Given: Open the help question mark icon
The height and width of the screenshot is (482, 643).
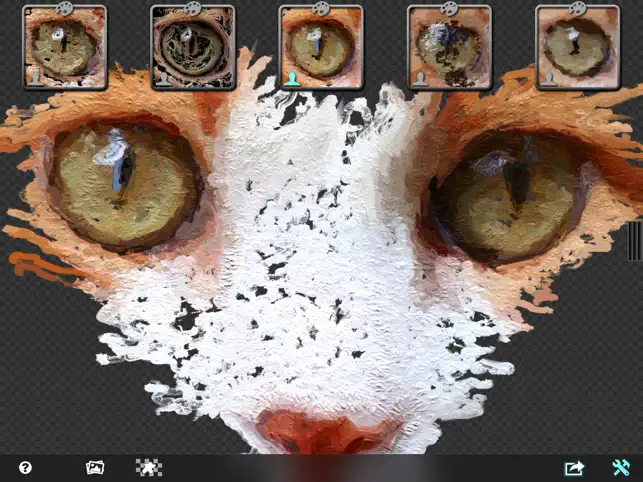Looking at the screenshot, I should pyautogui.click(x=25, y=468).
